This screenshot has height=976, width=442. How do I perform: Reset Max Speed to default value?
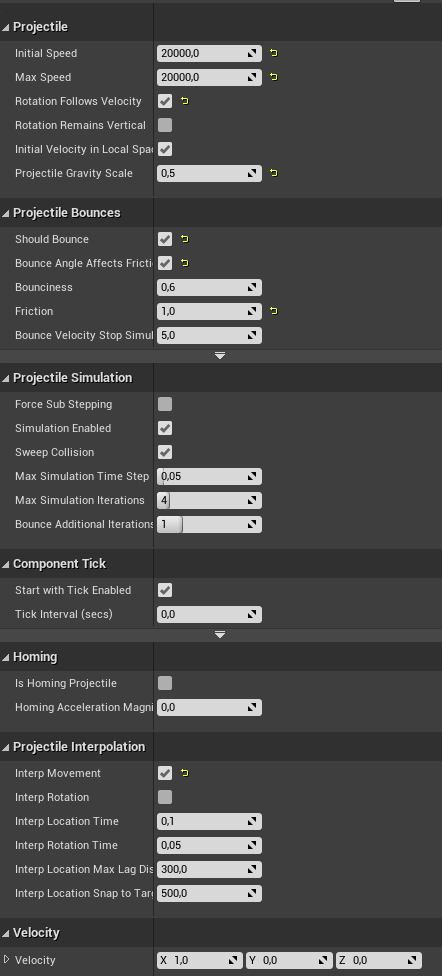(x=273, y=77)
